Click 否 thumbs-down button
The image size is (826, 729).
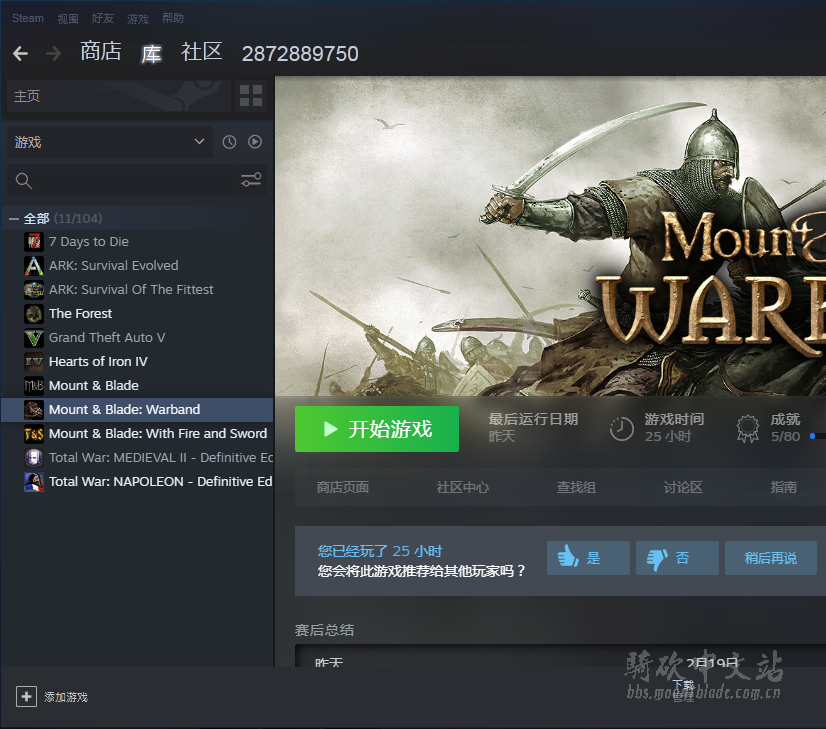click(x=677, y=558)
